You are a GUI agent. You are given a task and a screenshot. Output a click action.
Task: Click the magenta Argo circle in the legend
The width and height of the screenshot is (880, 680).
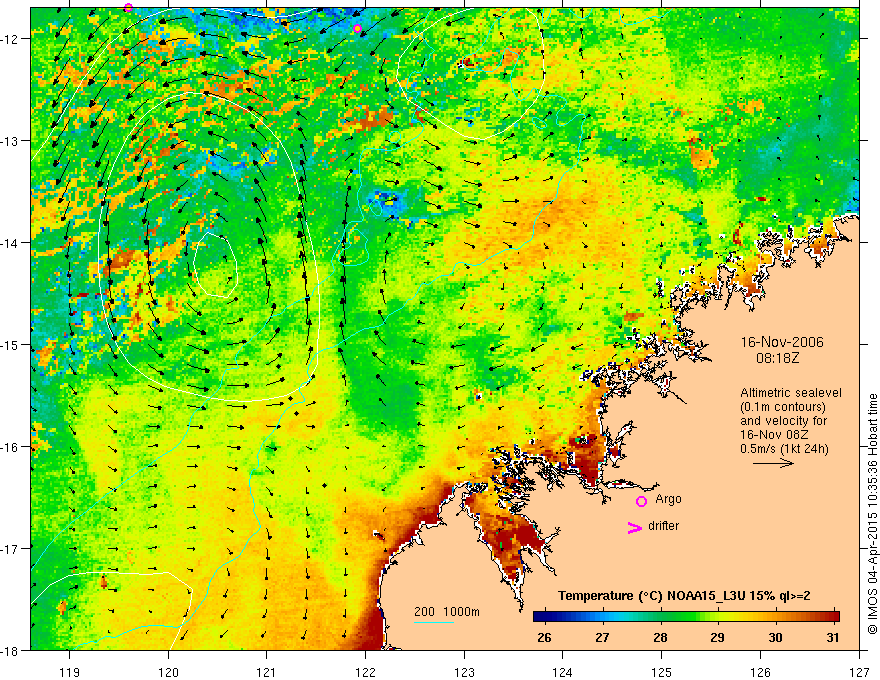pos(641,501)
